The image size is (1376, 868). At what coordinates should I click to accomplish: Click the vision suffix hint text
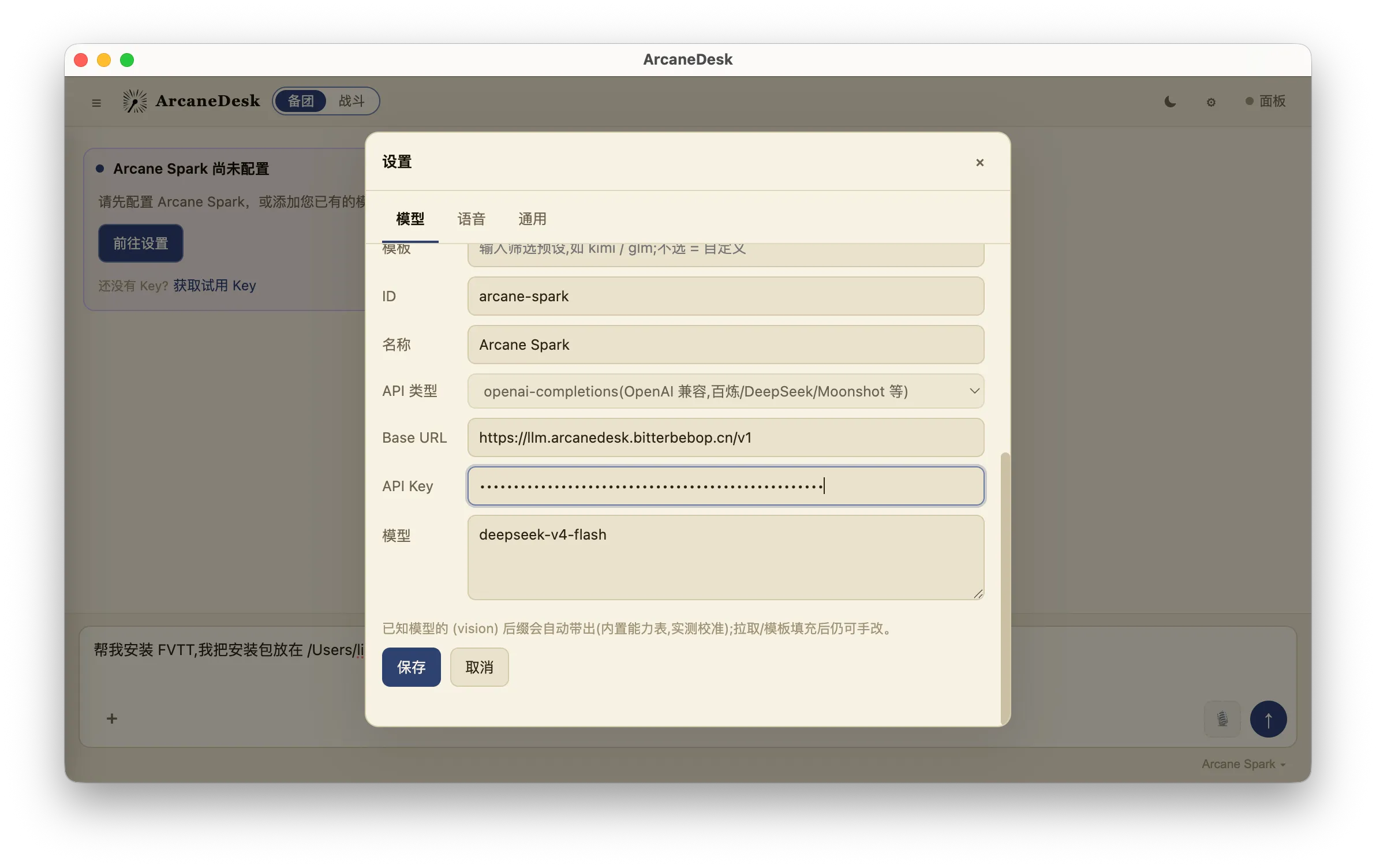click(x=639, y=628)
